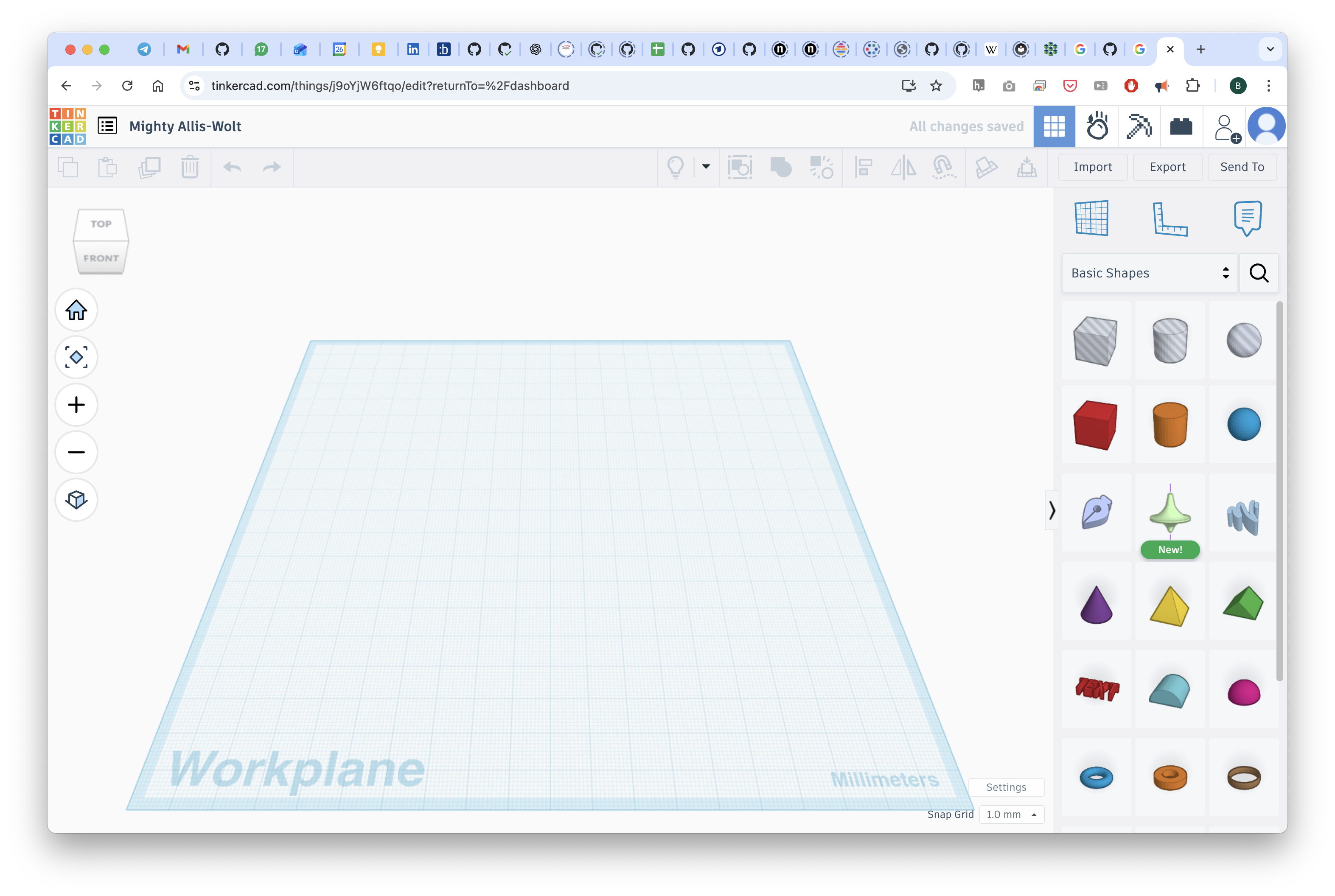Toggle show all hidden lightbulb icon
Image resolution: width=1335 pixels, height=896 pixels.
click(676, 168)
